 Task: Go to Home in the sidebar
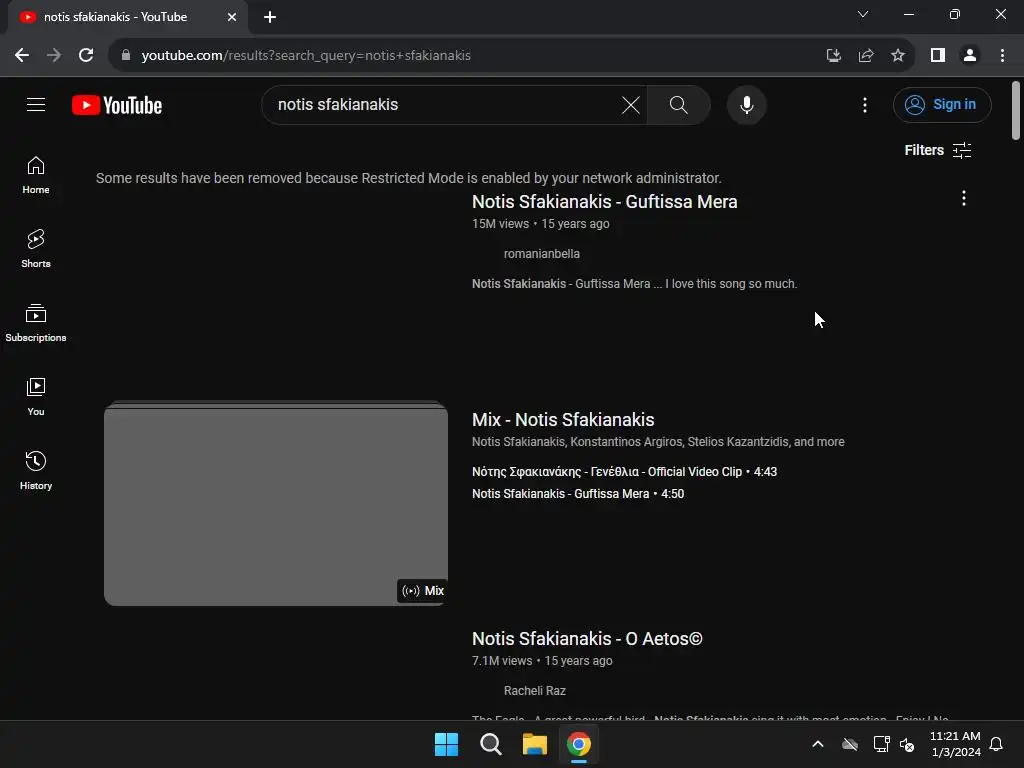click(36, 175)
